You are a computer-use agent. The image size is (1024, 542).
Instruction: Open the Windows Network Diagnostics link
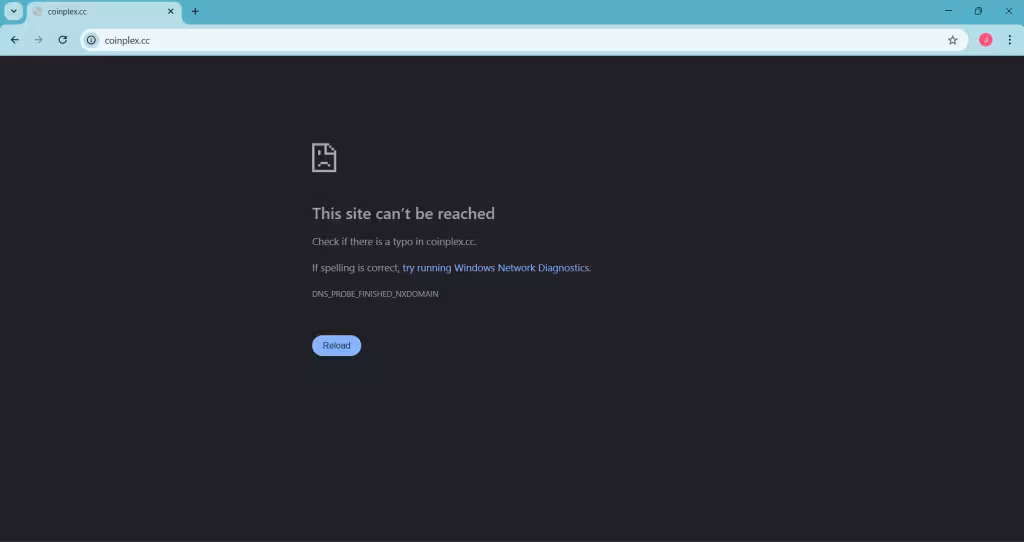[496, 268]
